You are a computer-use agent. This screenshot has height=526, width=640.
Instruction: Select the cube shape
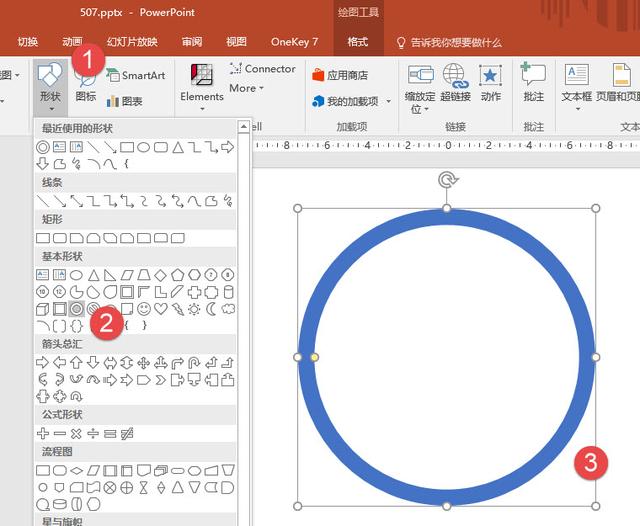pos(43,309)
